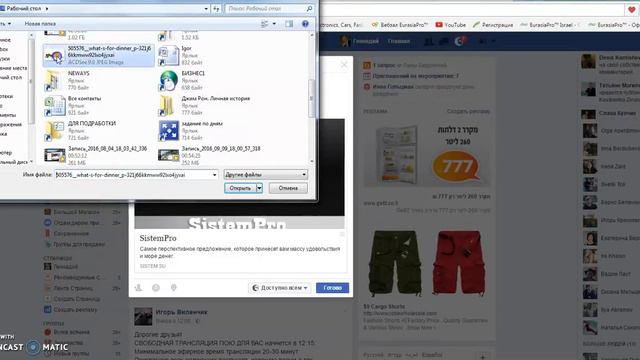The image size is (640, 360).
Task: Click the magnifier icon in the dialog search box
Action: point(309,9)
